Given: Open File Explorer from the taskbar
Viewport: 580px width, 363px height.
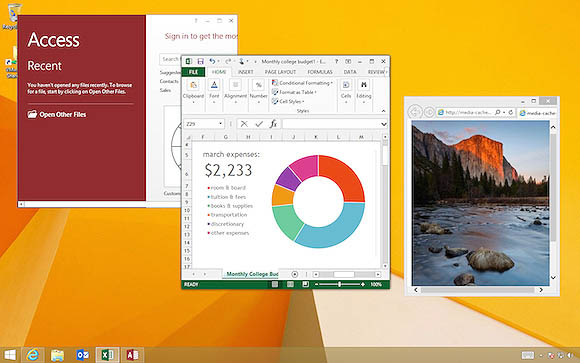Looking at the screenshot, I should 57,355.
